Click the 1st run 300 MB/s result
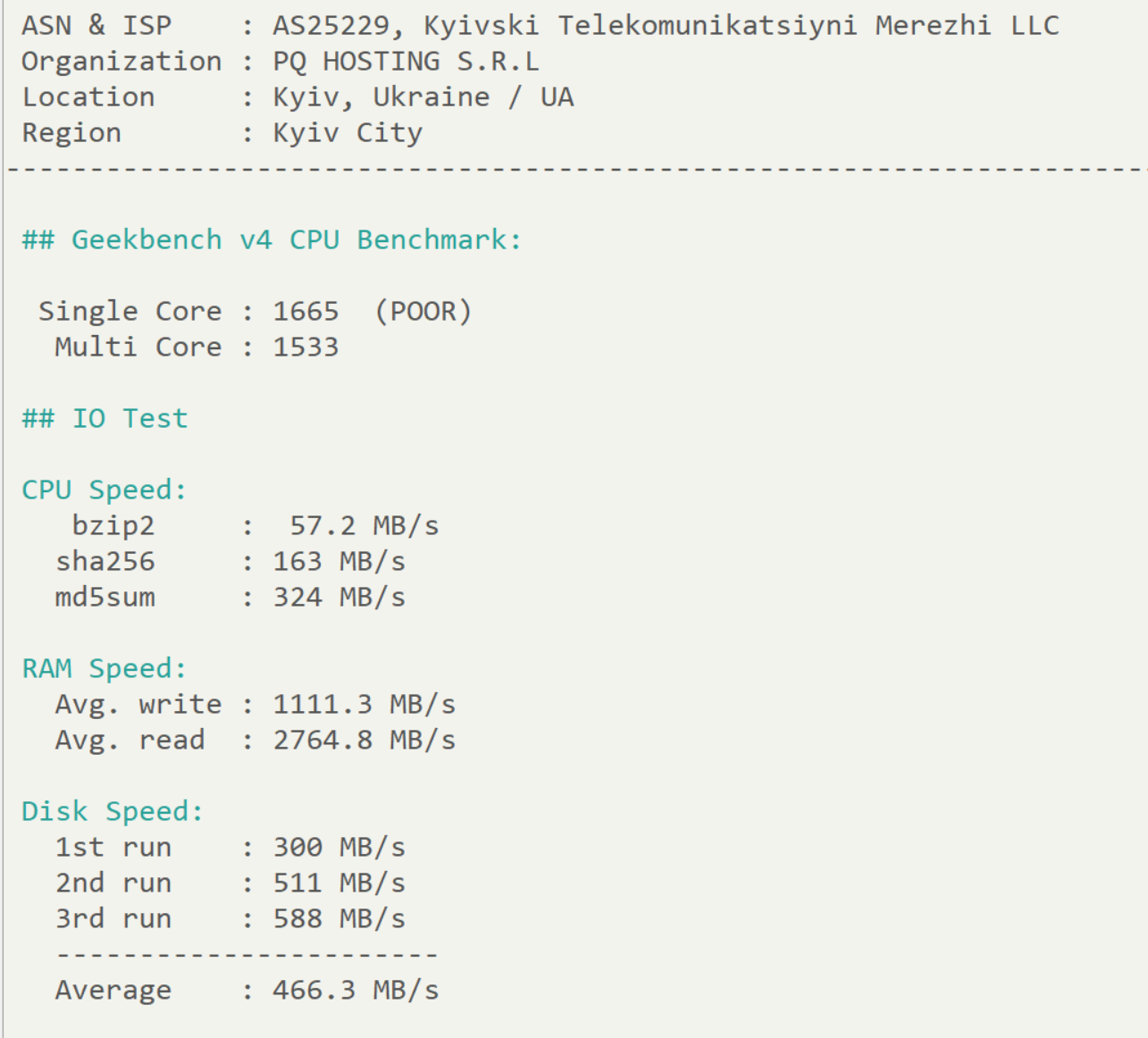The height and width of the screenshot is (1038, 1148). pos(339,847)
